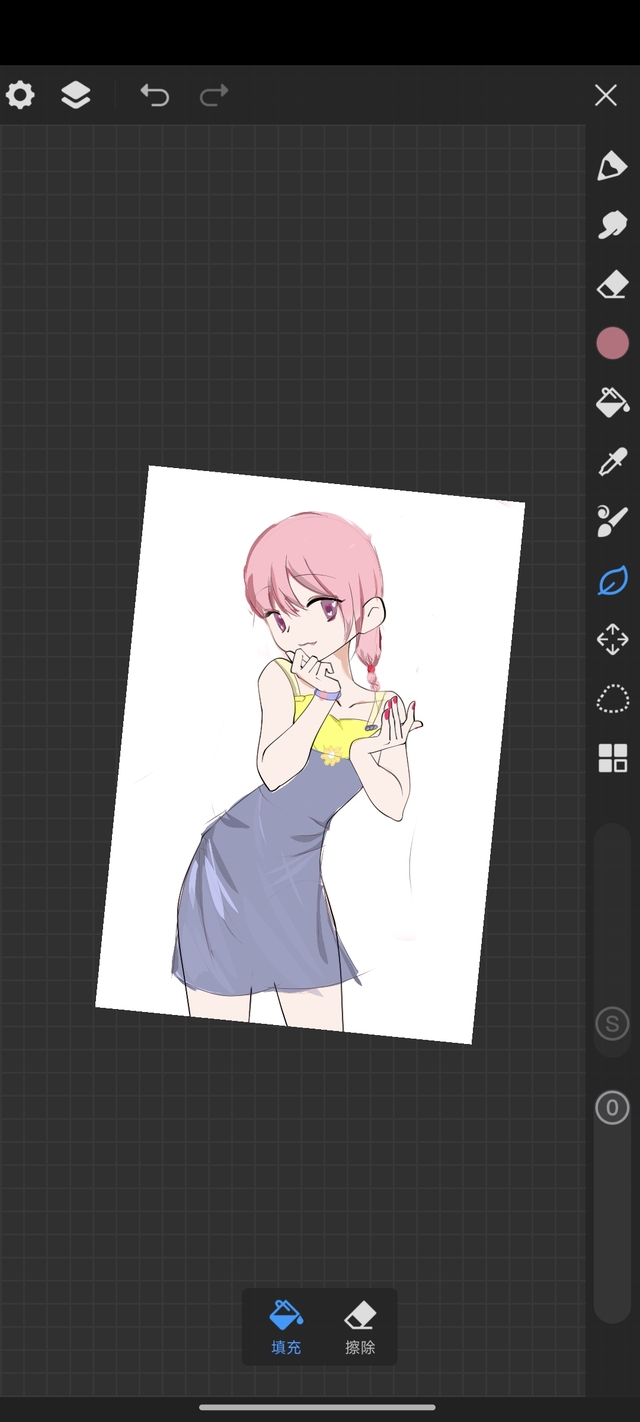Open the four-square grid tool
This screenshot has width=640, height=1422.
click(612, 758)
